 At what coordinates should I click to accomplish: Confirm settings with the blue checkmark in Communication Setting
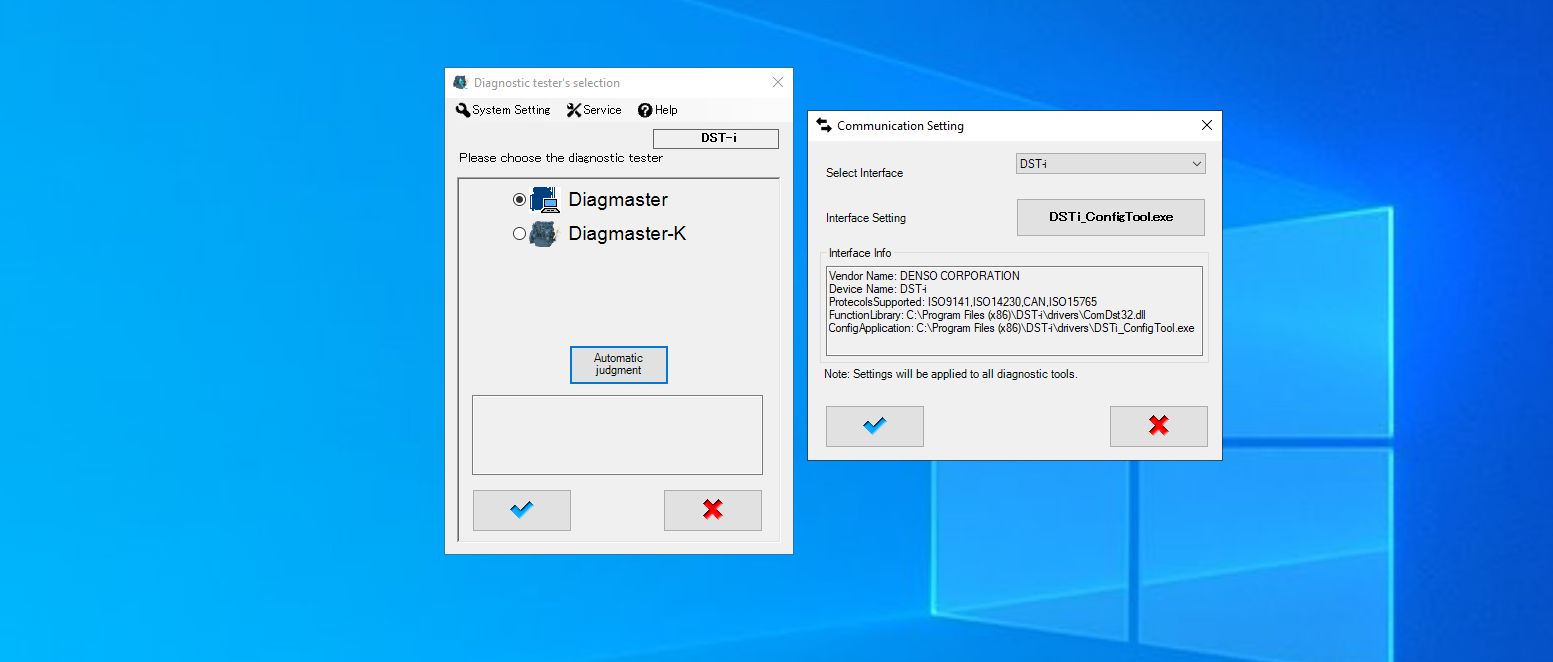coord(874,426)
